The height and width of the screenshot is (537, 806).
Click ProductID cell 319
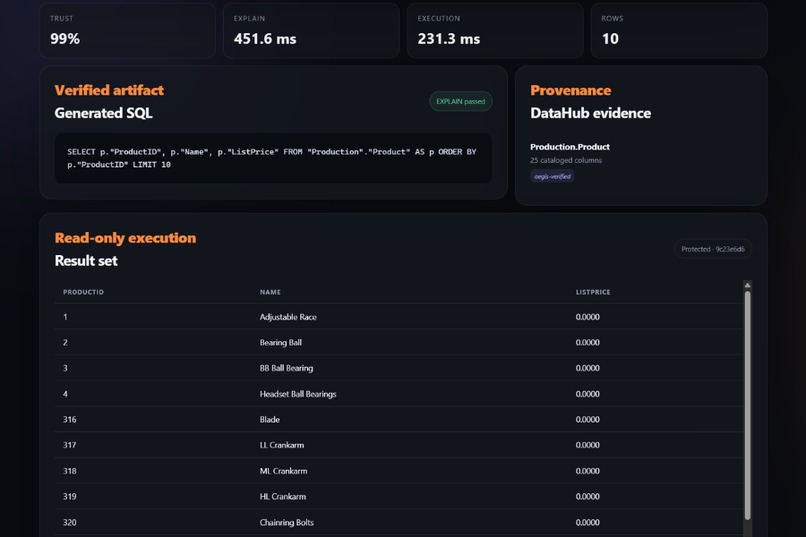tap(69, 496)
